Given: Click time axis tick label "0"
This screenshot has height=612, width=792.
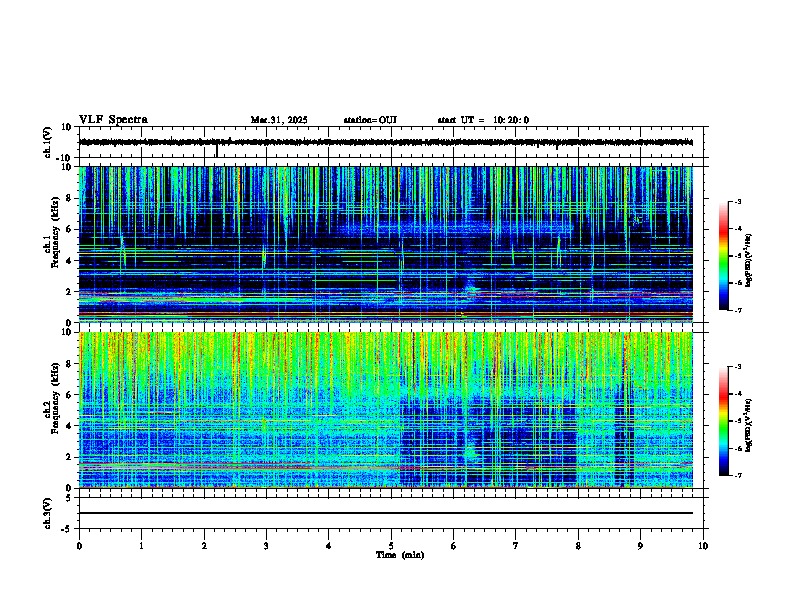Looking at the screenshot, I should pyautogui.click(x=79, y=546).
